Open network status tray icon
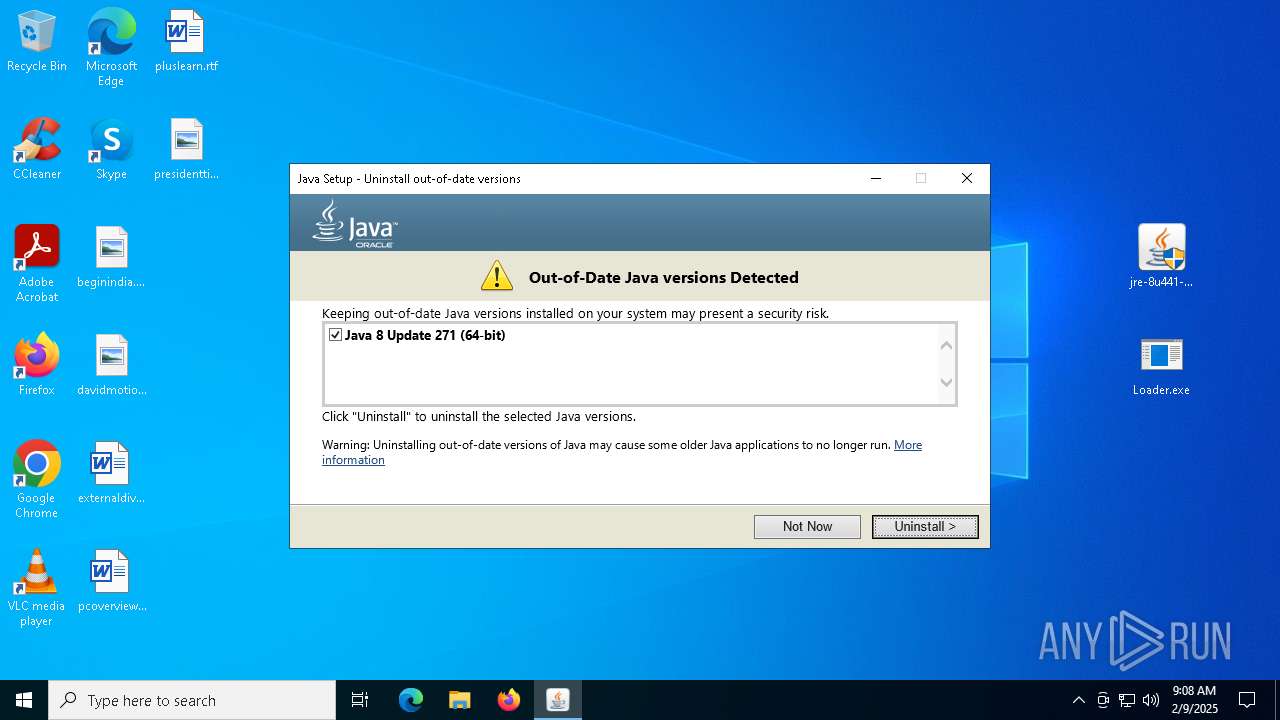 pos(1127,700)
